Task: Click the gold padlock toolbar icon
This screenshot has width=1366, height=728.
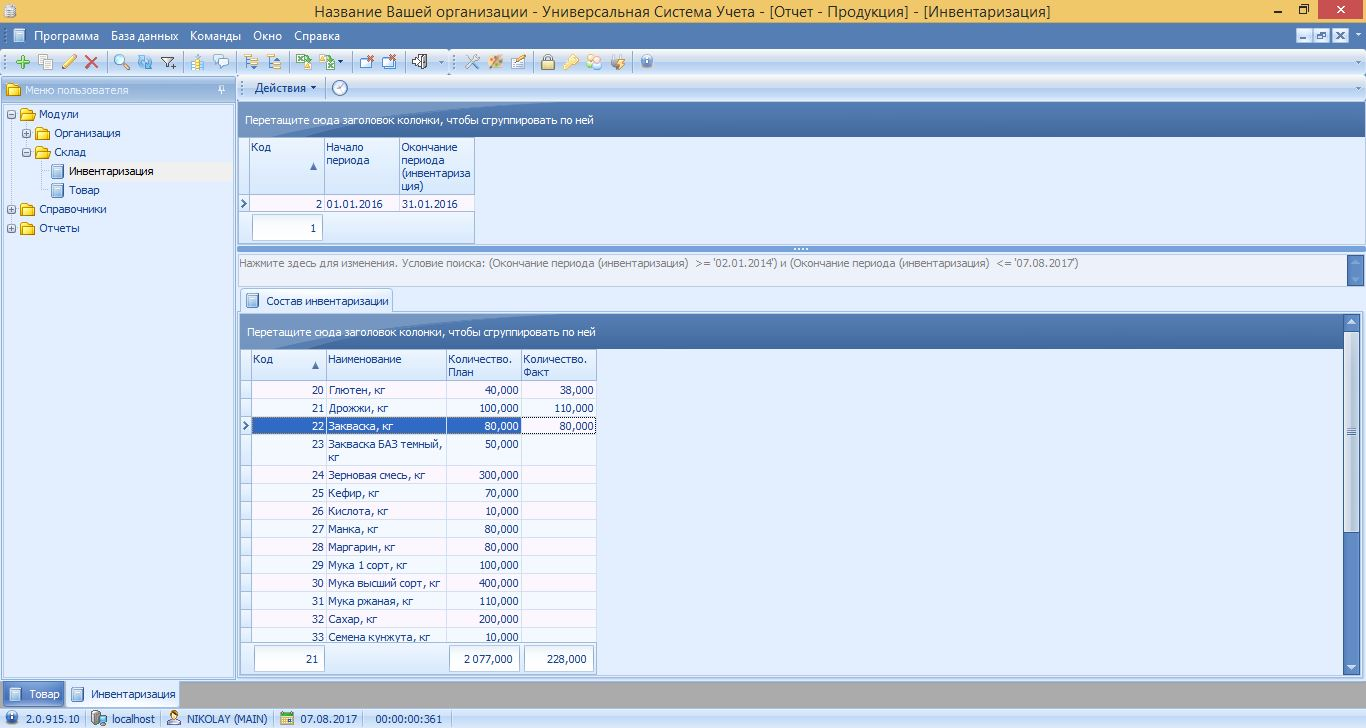Action: point(548,62)
